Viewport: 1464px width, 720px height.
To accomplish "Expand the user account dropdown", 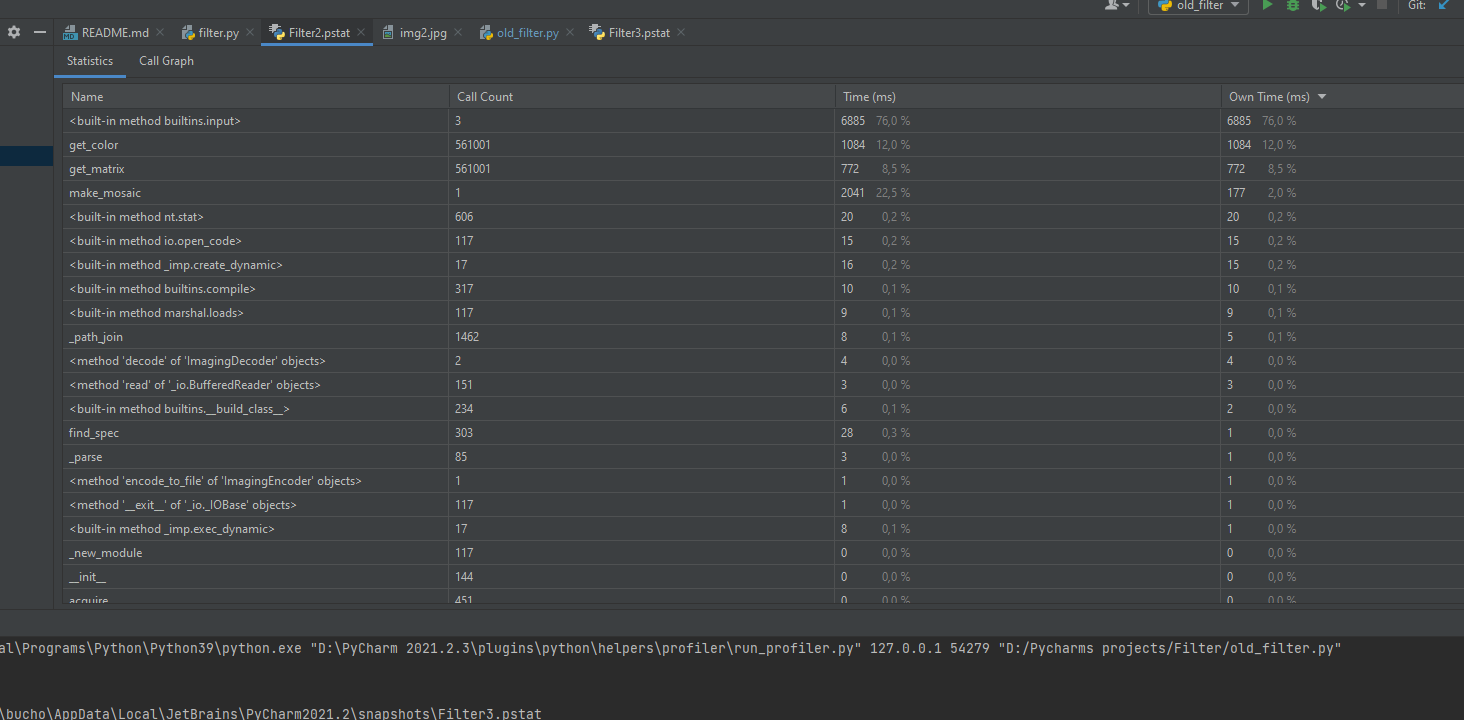I will [x=1117, y=5].
